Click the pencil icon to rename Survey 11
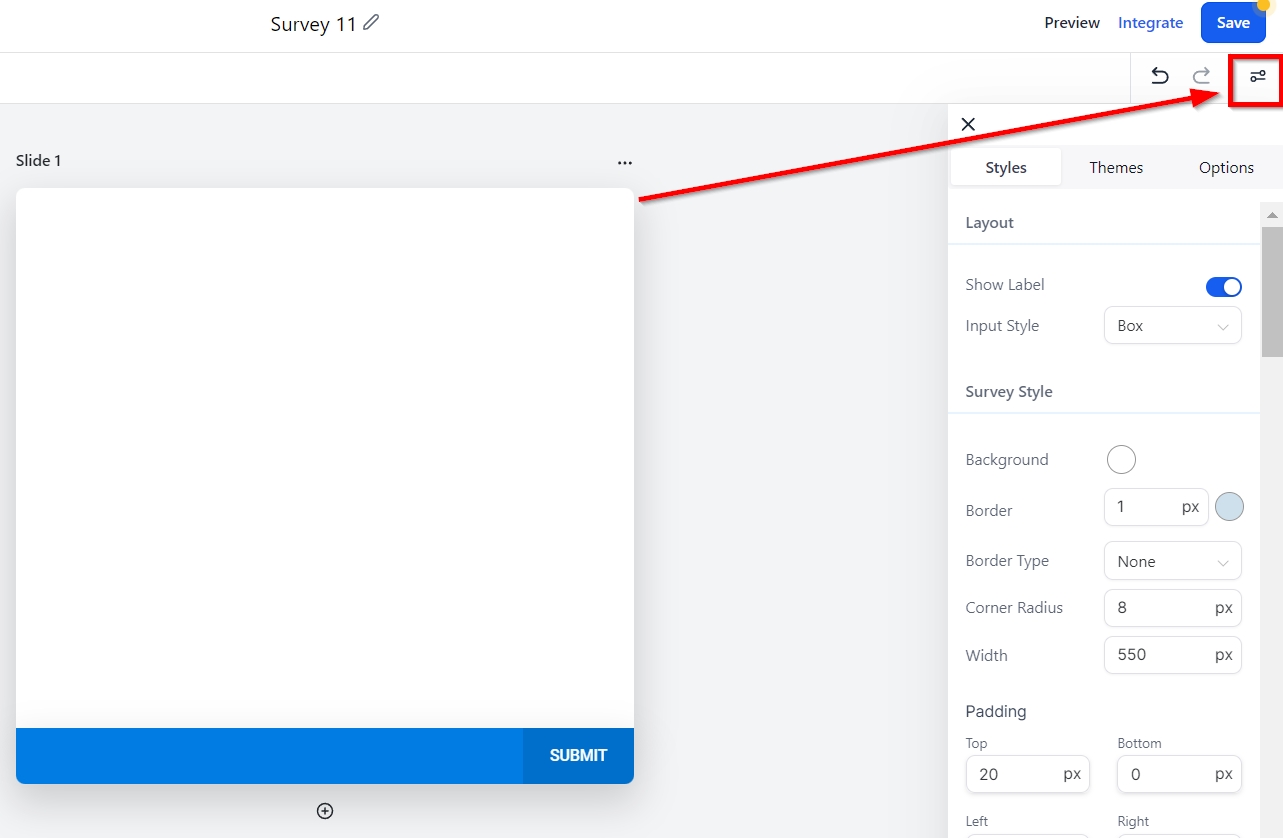 click(372, 23)
